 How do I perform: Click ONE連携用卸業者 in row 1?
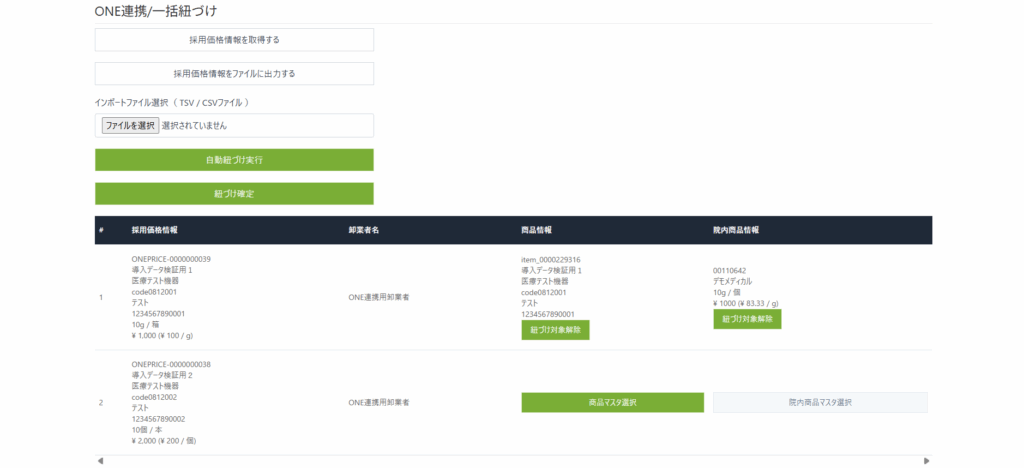tap(379, 298)
